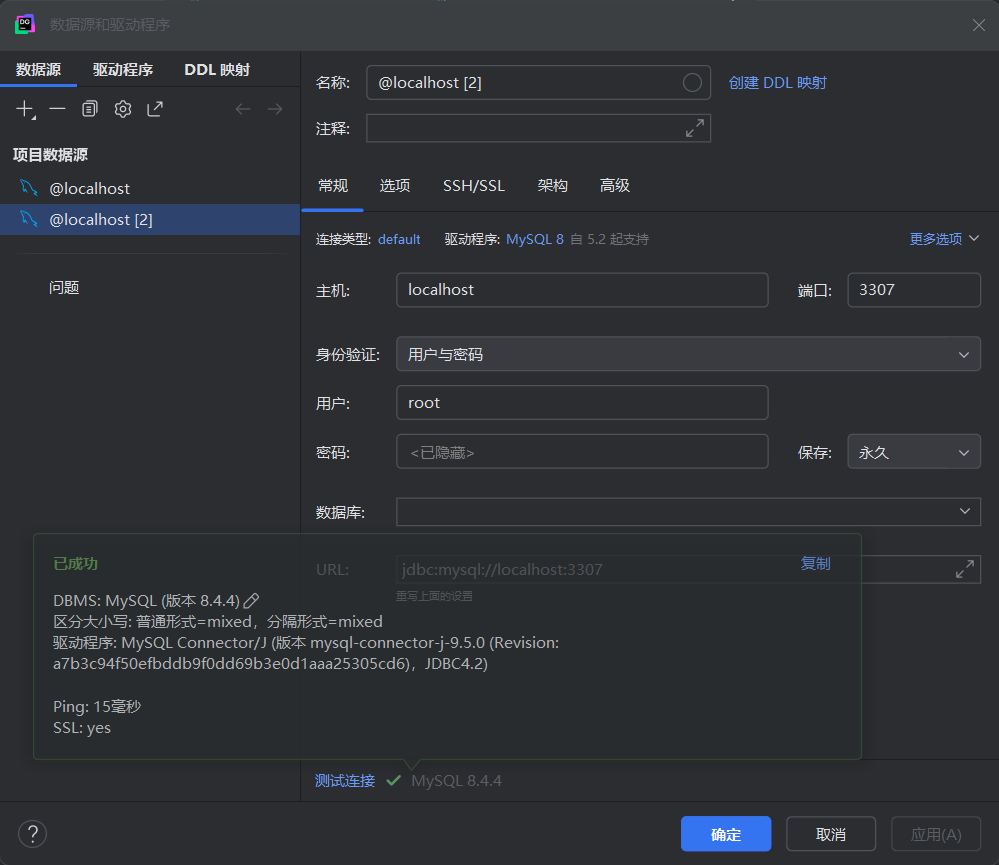The height and width of the screenshot is (865, 999).
Task: Switch to the DDL 映射 tab
Action: pyautogui.click(x=217, y=69)
